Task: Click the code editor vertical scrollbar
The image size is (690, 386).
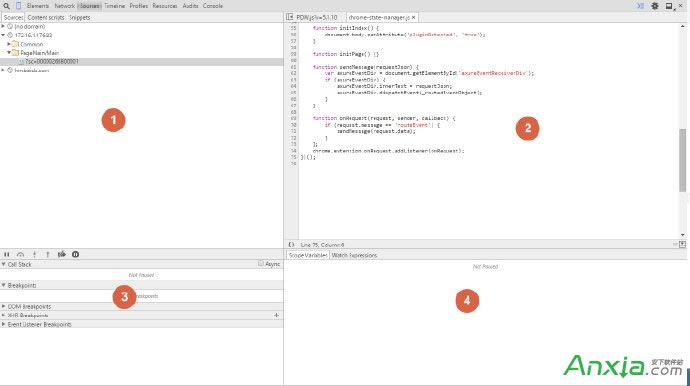Action: coord(683,160)
